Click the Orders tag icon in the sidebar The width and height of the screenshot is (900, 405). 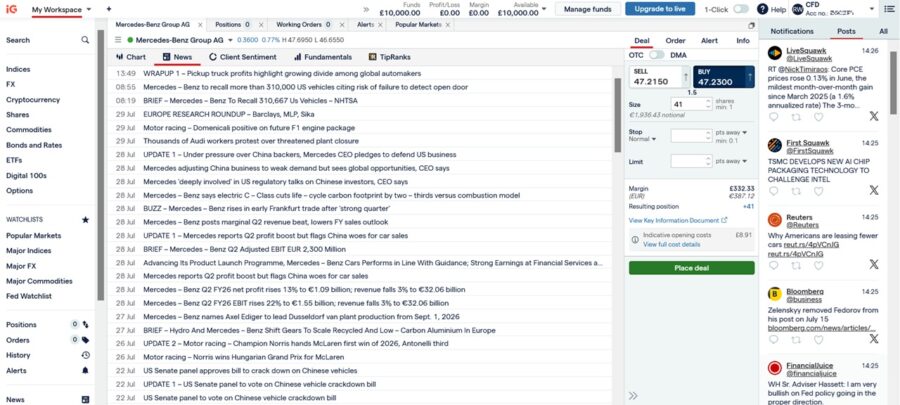click(x=86, y=340)
